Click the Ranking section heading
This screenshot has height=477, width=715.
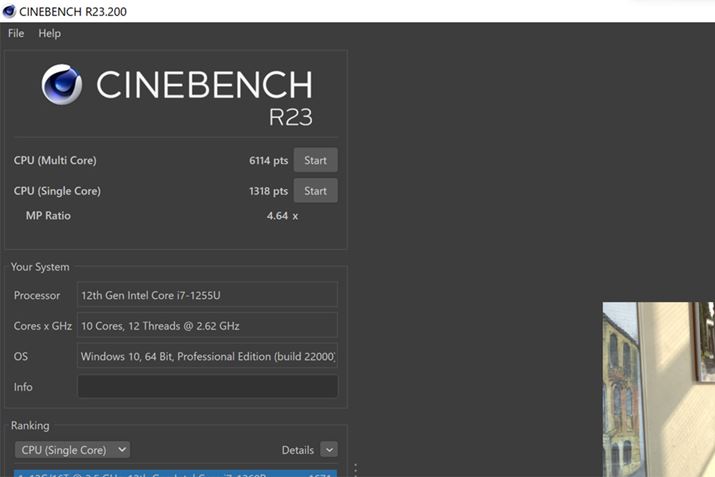30,425
